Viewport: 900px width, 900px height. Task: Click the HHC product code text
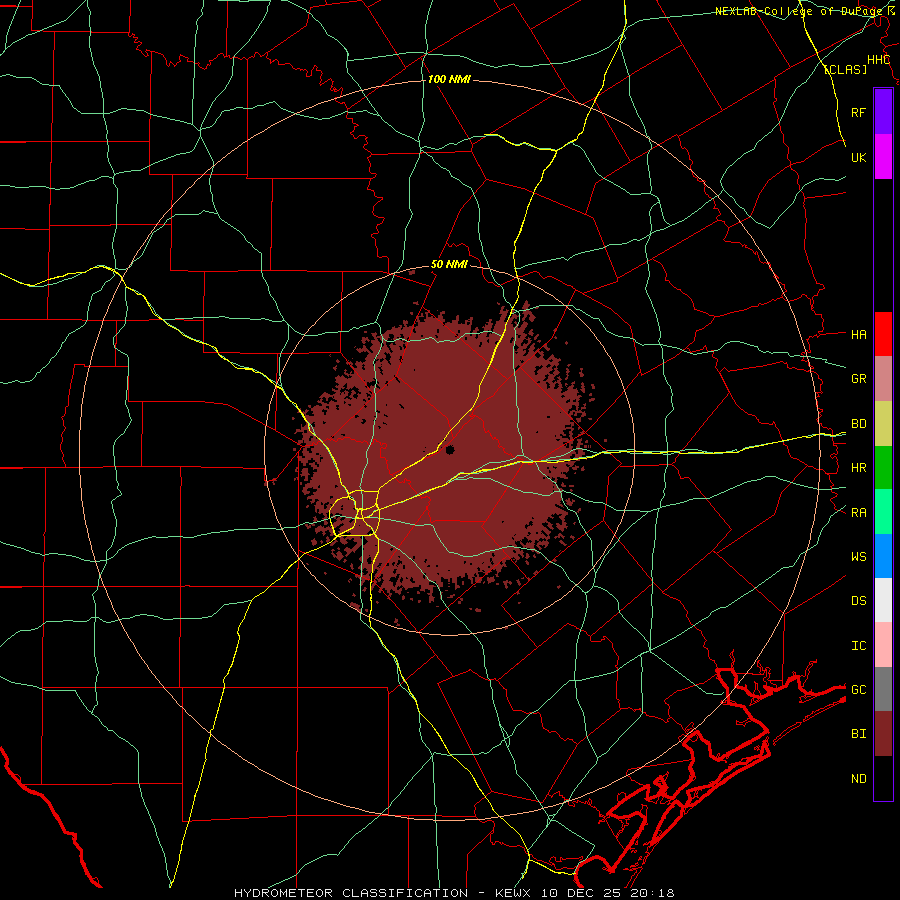click(879, 60)
